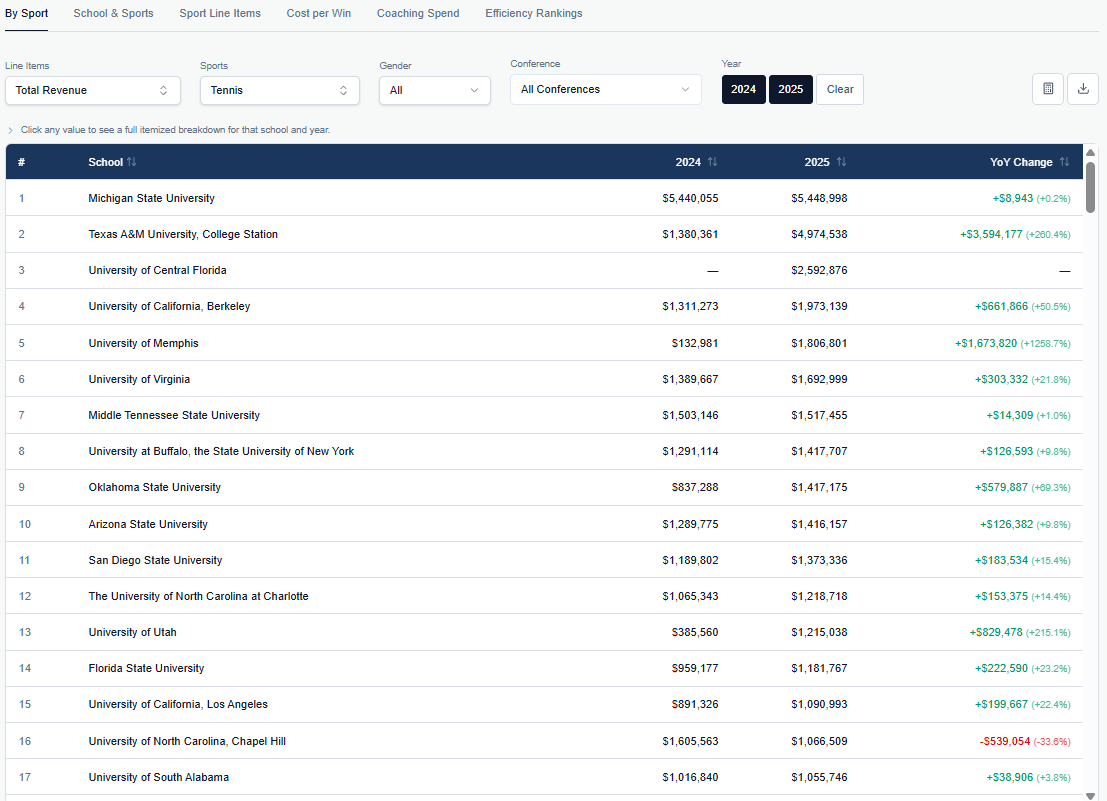Image resolution: width=1107 pixels, height=801 pixels.
Task: Click Texas A&M YoY change +$3,594,177
Action: 991,234
